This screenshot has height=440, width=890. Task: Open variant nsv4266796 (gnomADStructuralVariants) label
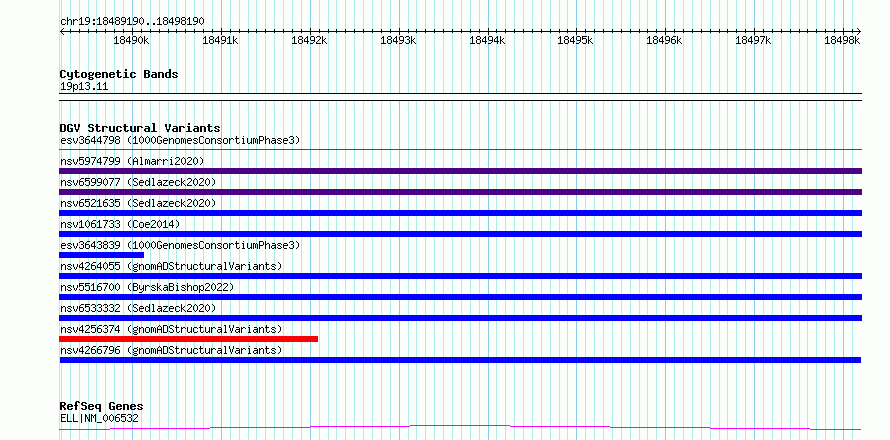point(171,350)
